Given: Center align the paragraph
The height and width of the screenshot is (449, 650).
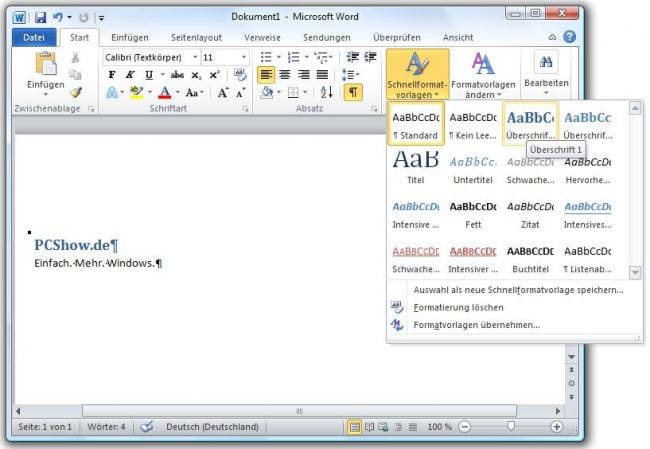Looking at the screenshot, I should [x=285, y=75].
